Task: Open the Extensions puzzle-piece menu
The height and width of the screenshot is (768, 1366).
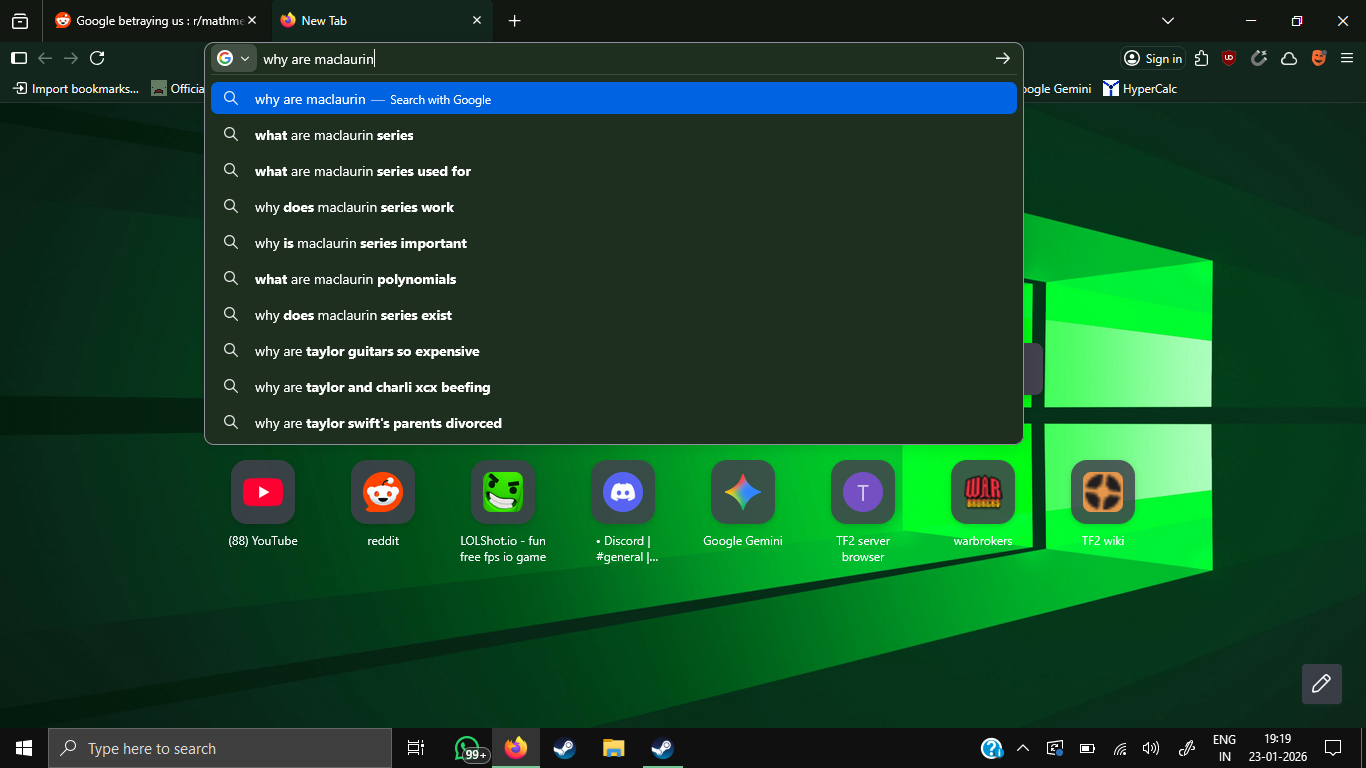Action: coord(1202,58)
